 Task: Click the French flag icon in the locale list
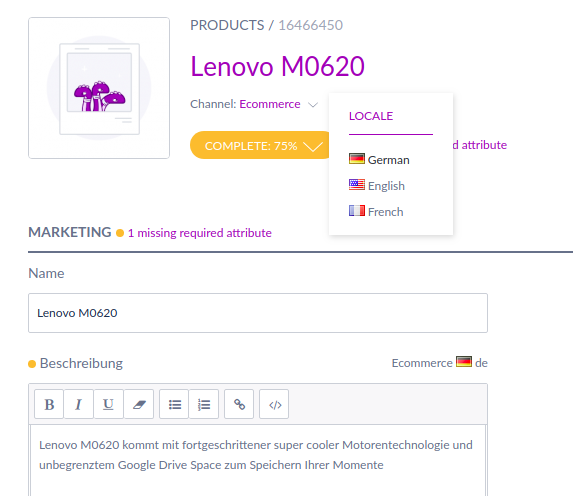click(x=357, y=211)
